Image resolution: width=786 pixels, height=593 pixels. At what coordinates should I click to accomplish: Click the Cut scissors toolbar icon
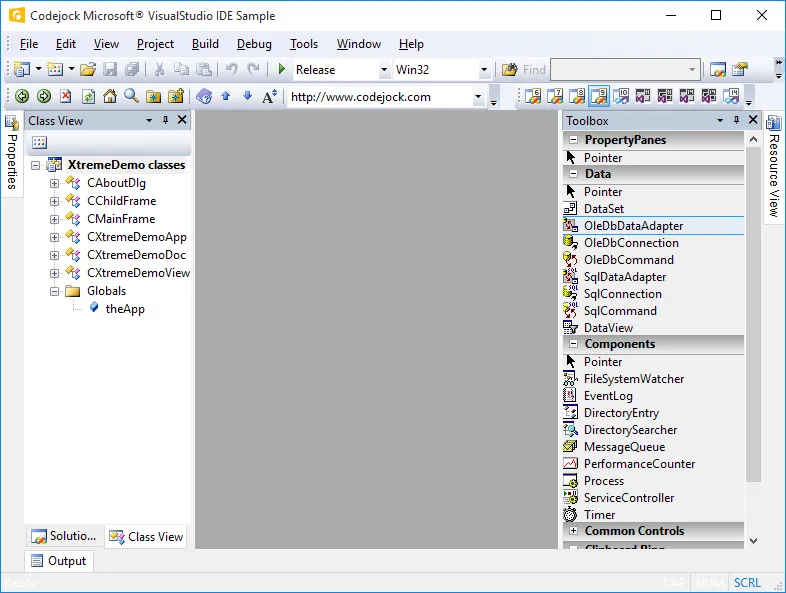159,69
